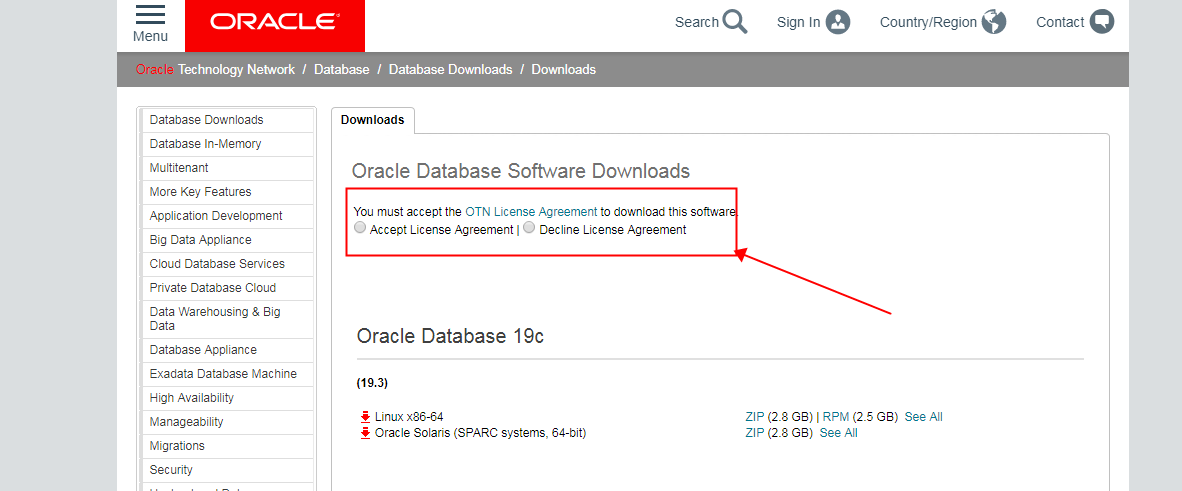Click the Country/Region globe icon

pos(994,22)
